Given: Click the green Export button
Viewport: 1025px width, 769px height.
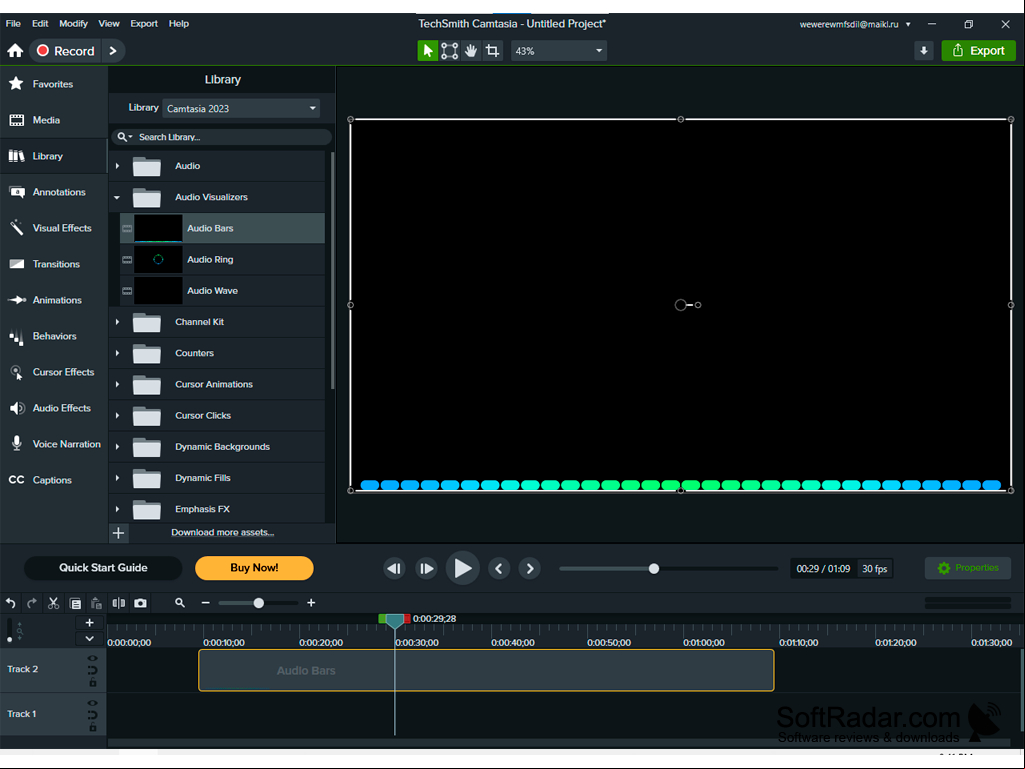Looking at the screenshot, I should [x=978, y=50].
